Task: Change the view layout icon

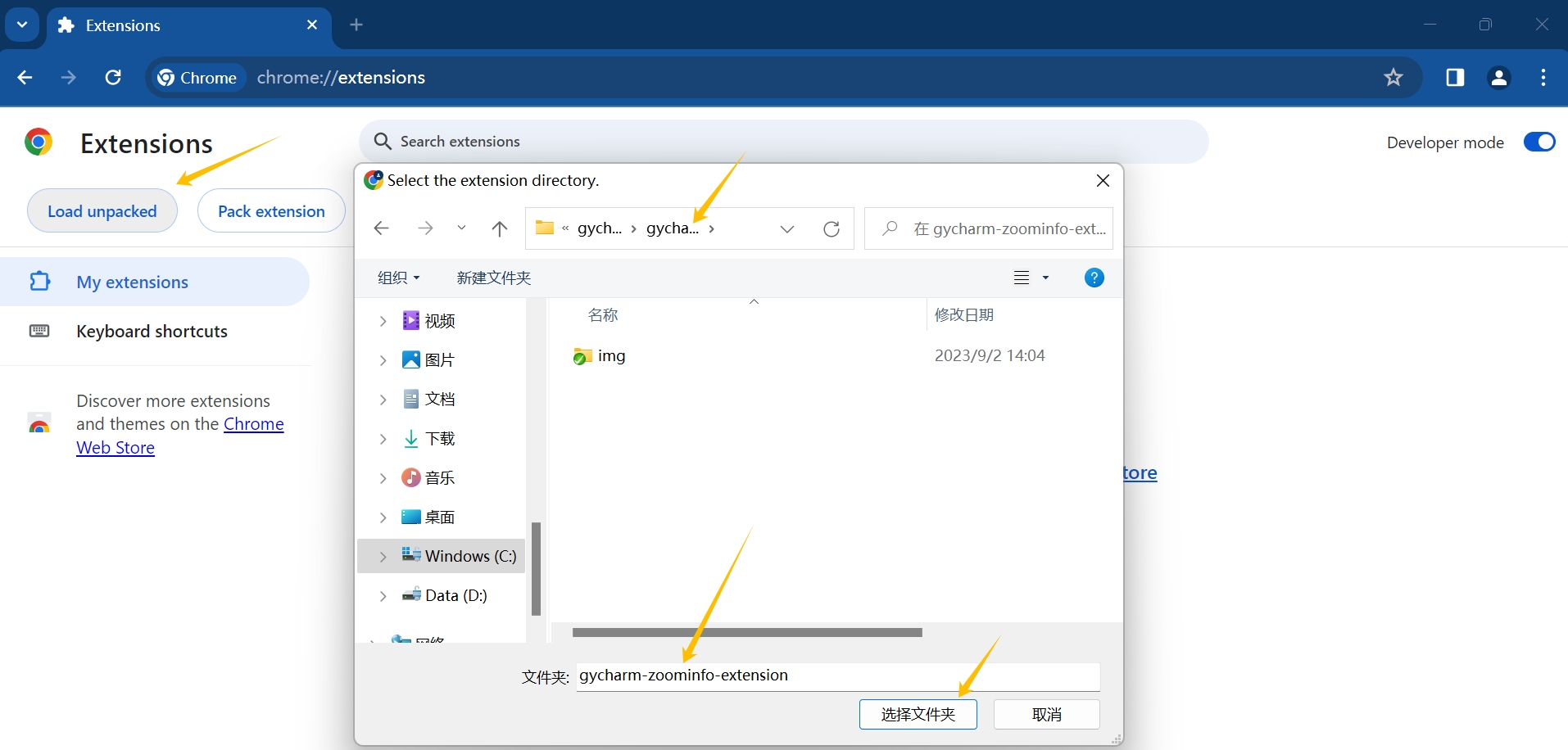Action: click(1022, 278)
